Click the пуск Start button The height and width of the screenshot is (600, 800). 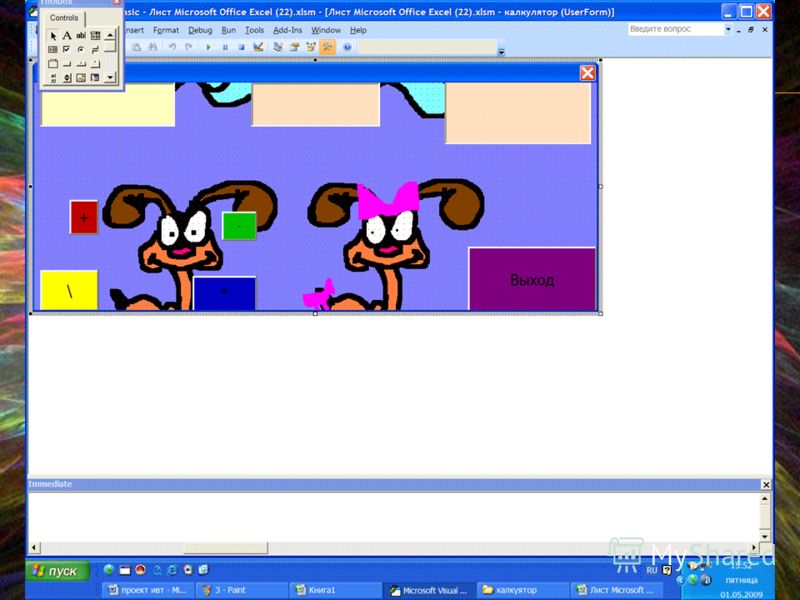[58, 571]
